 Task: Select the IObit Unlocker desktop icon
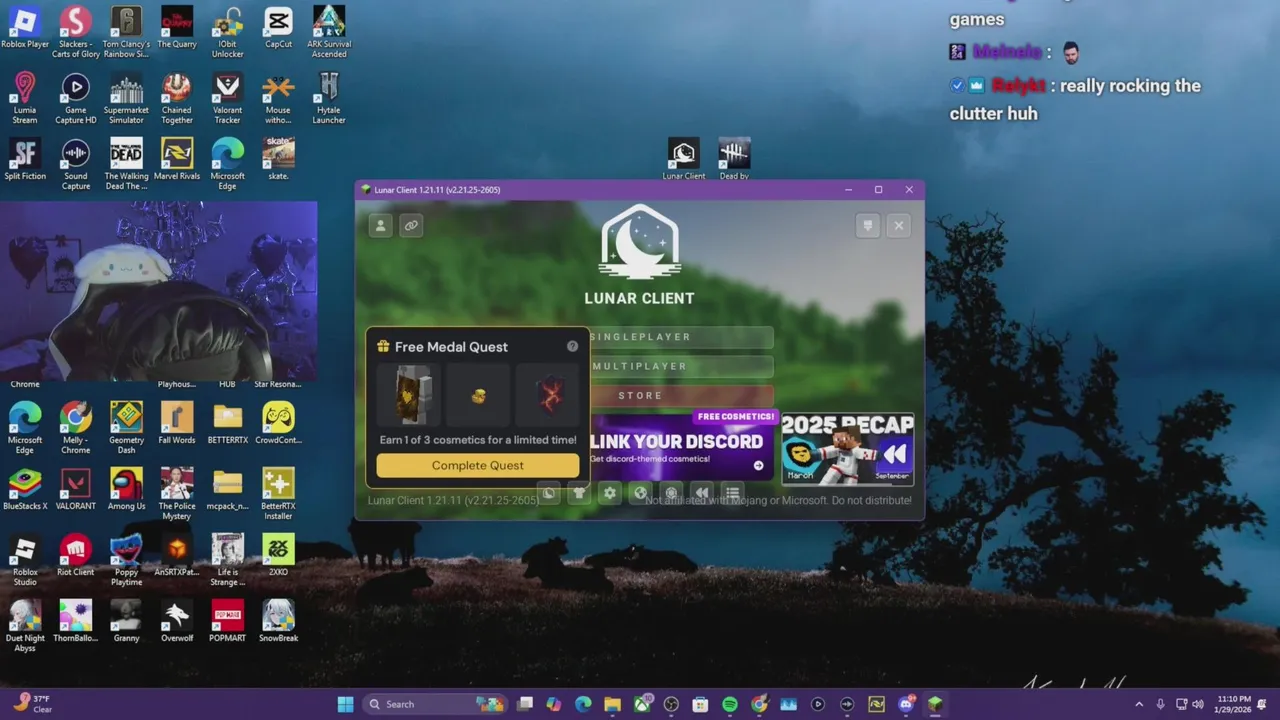click(227, 31)
